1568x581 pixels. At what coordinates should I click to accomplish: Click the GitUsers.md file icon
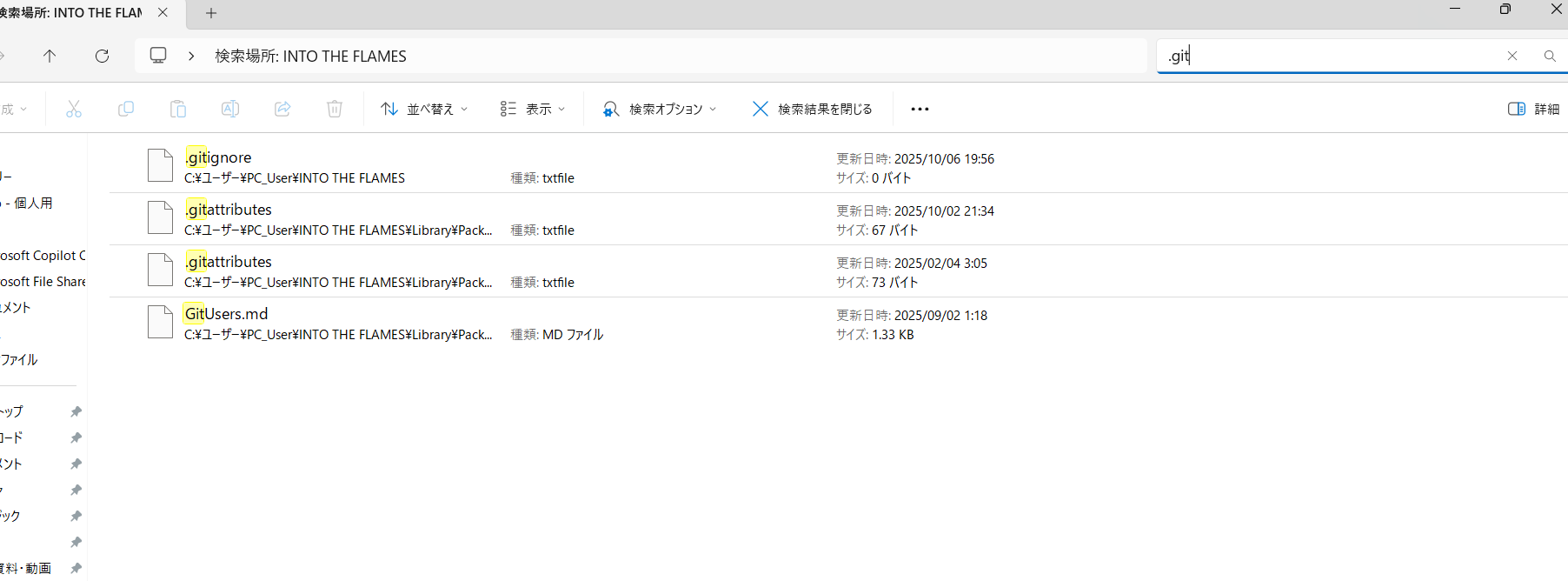point(160,322)
